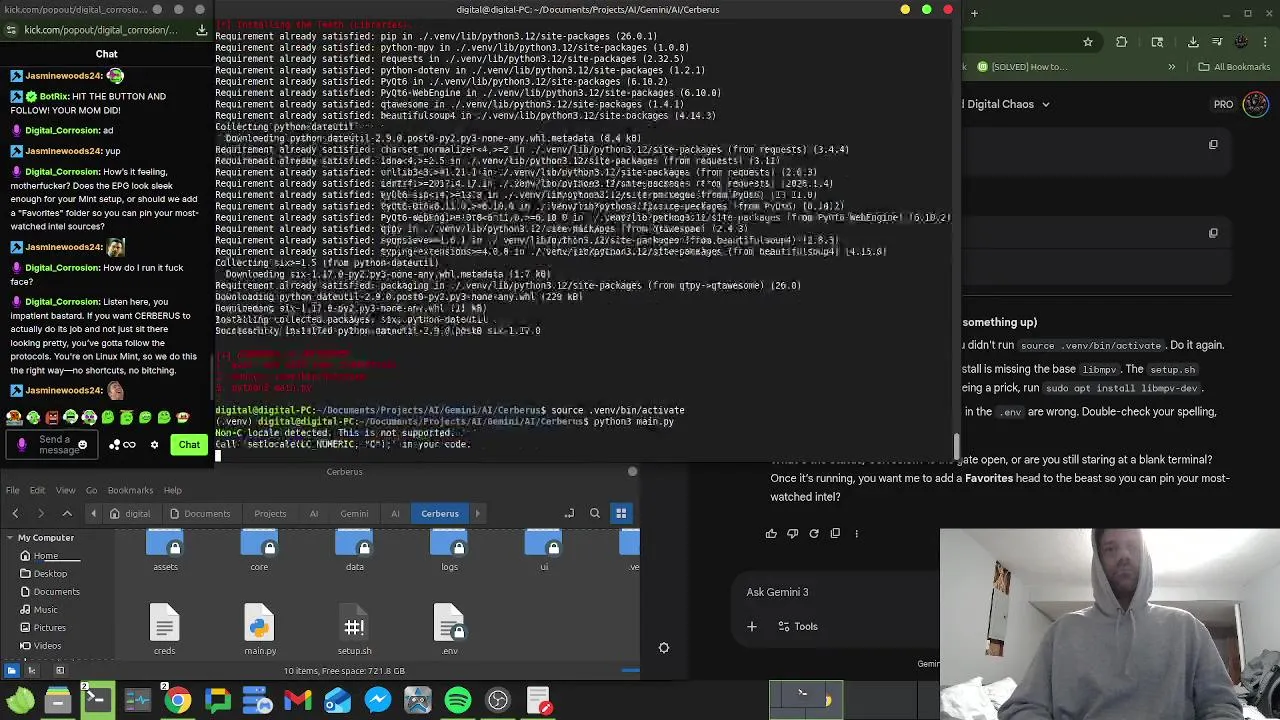The image size is (1280, 720).
Task: Hide the file manager sidebar
Action: [x=59, y=671]
